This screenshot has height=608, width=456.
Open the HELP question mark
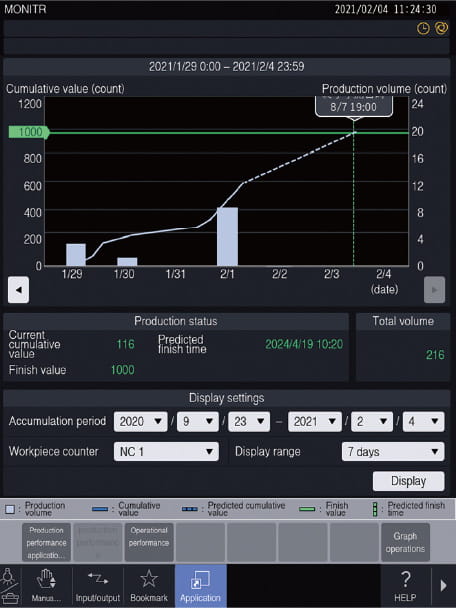(405, 586)
